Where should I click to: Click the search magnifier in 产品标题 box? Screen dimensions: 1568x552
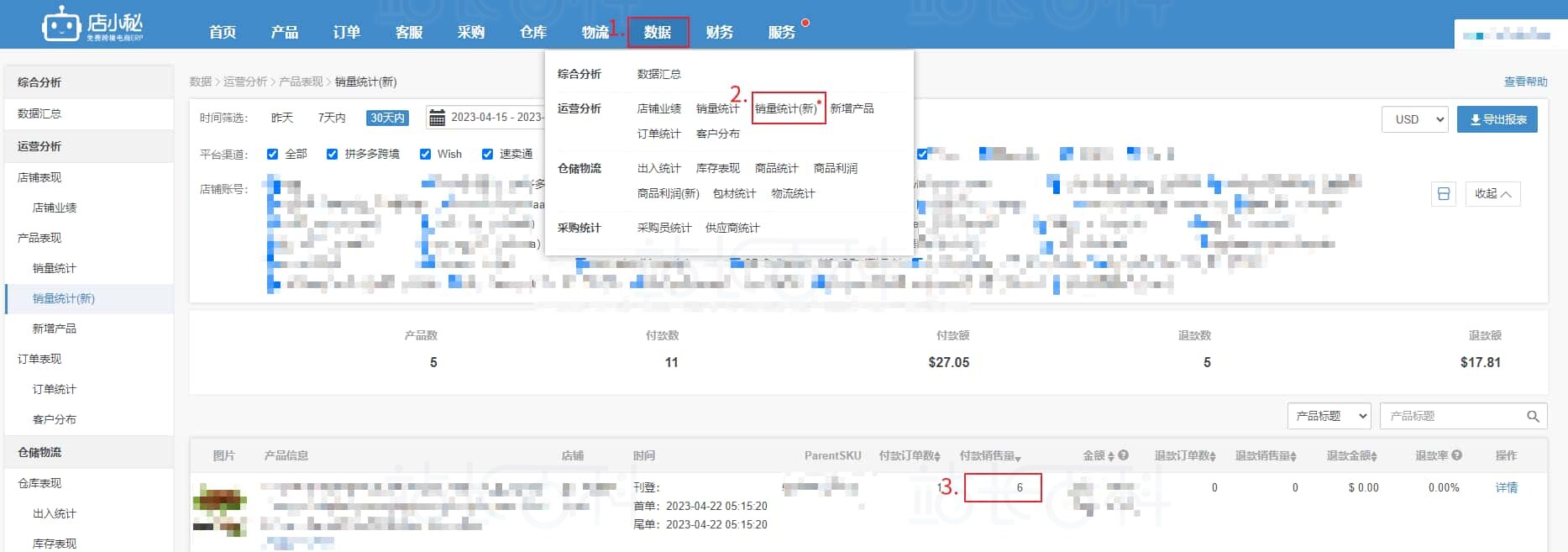click(x=1533, y=416)
